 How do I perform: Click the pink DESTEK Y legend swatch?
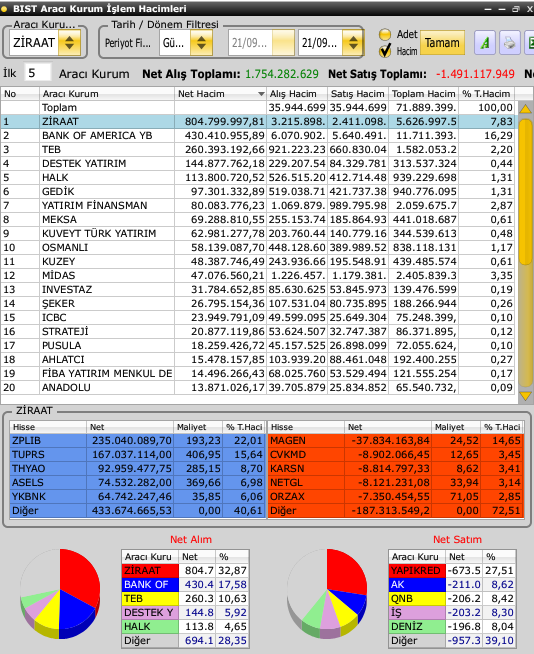[x=150, y=612]
